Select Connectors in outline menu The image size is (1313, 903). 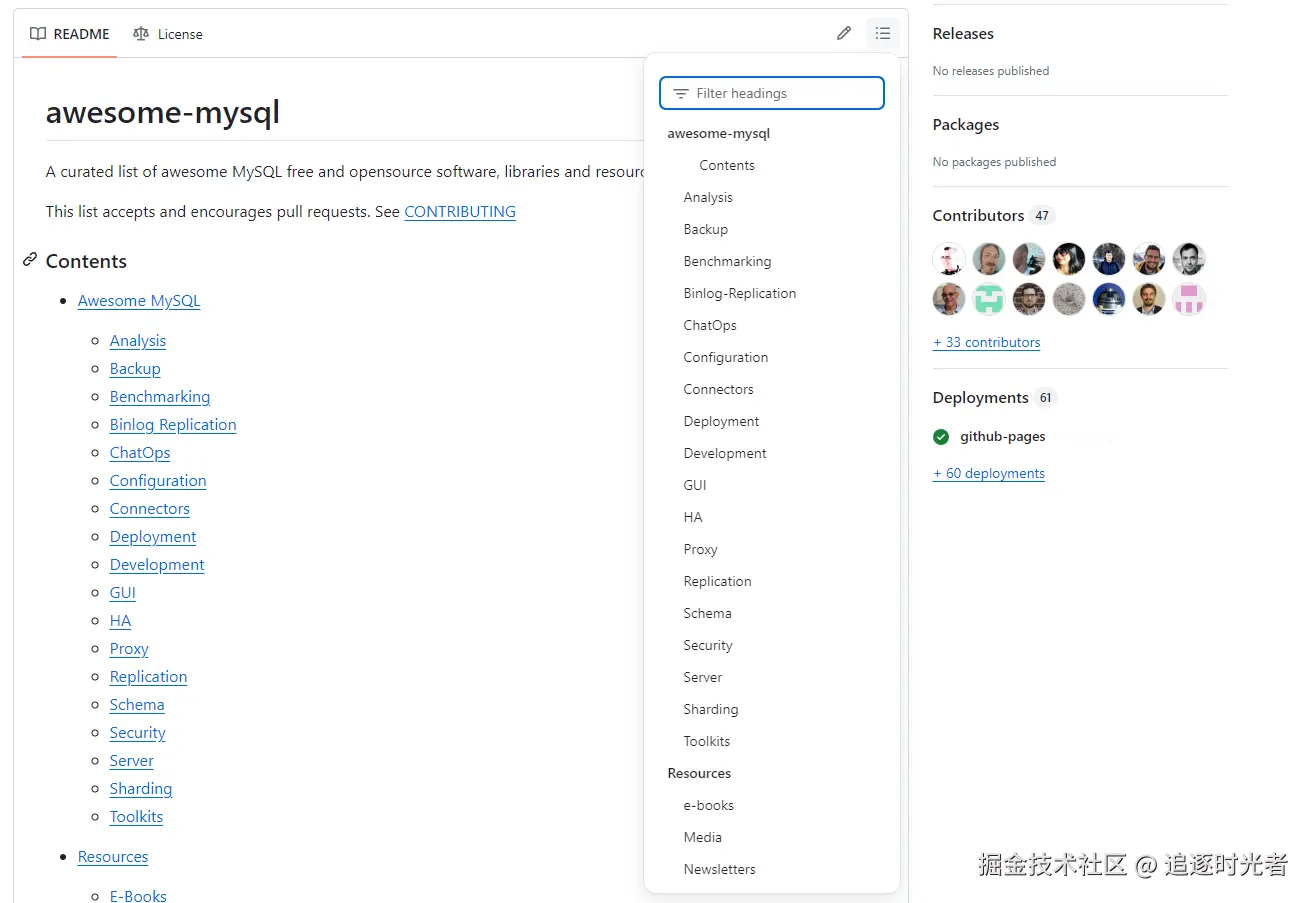[719, 389]
